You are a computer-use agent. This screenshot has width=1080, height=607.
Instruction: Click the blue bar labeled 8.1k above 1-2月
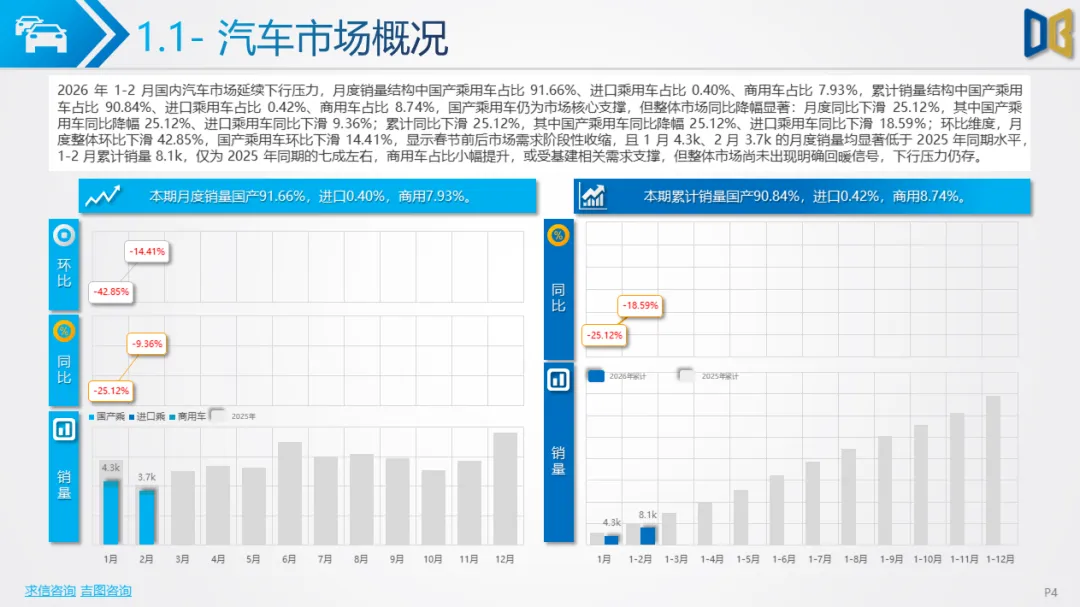tap(647, 535)
